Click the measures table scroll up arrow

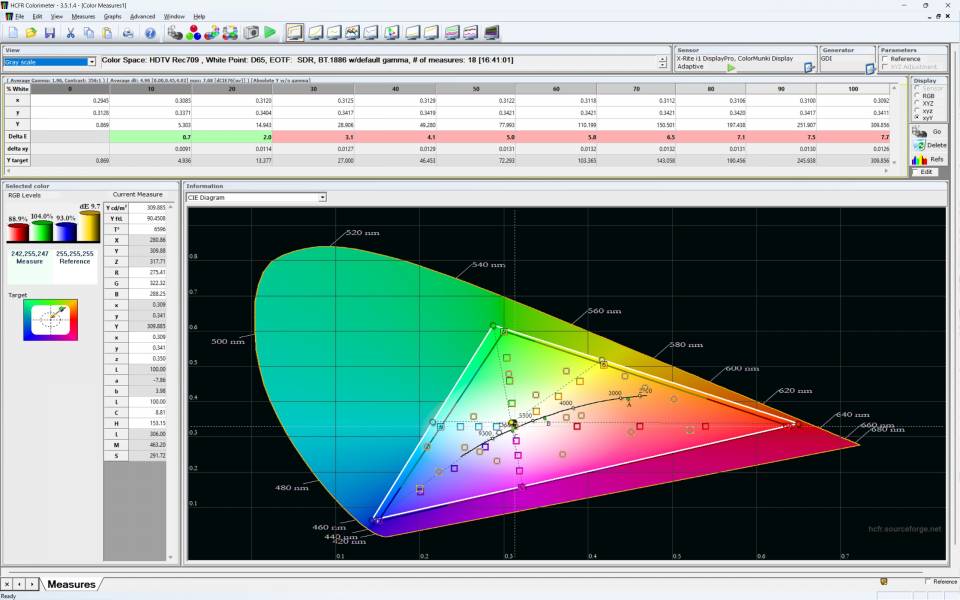(x=894, y=89)
